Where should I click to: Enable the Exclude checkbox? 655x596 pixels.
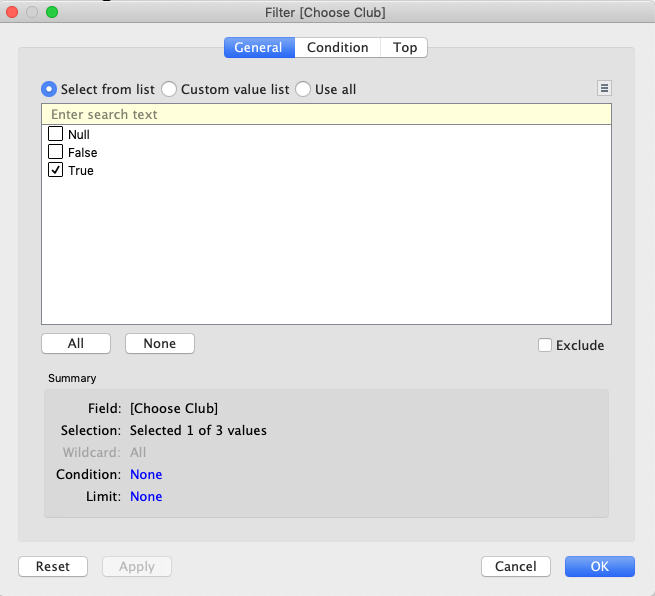coord(545,345)
